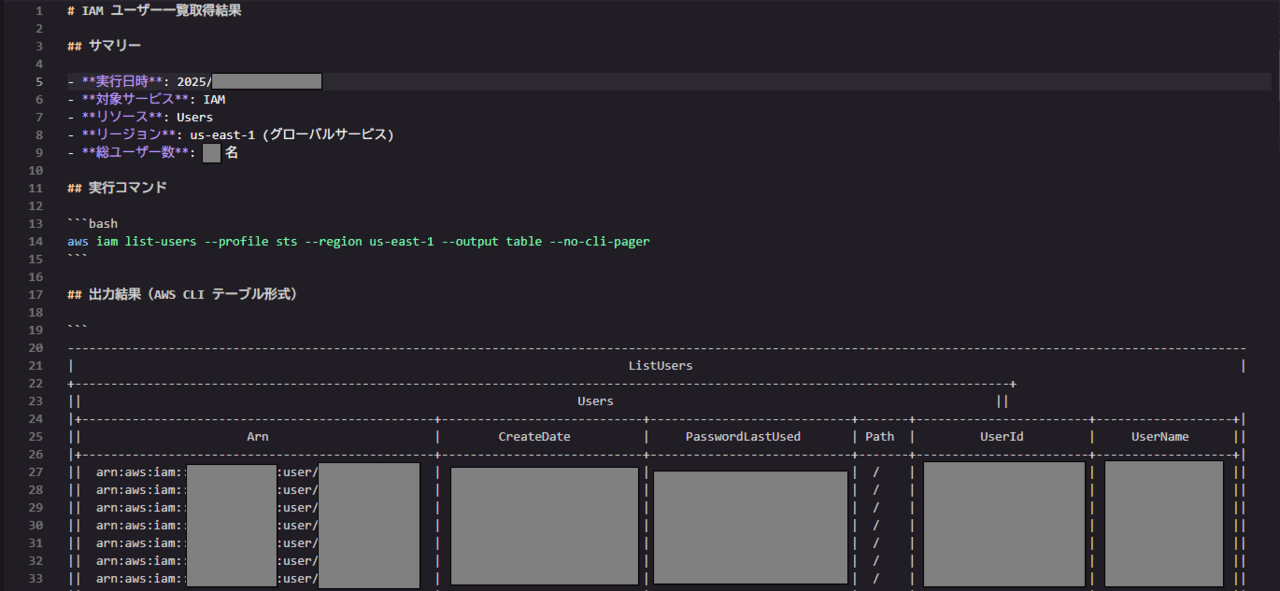Viewport: 1280px width, 591px height.
Task: Click the "## サマリー" heading
Action: [x=104, y=46]
